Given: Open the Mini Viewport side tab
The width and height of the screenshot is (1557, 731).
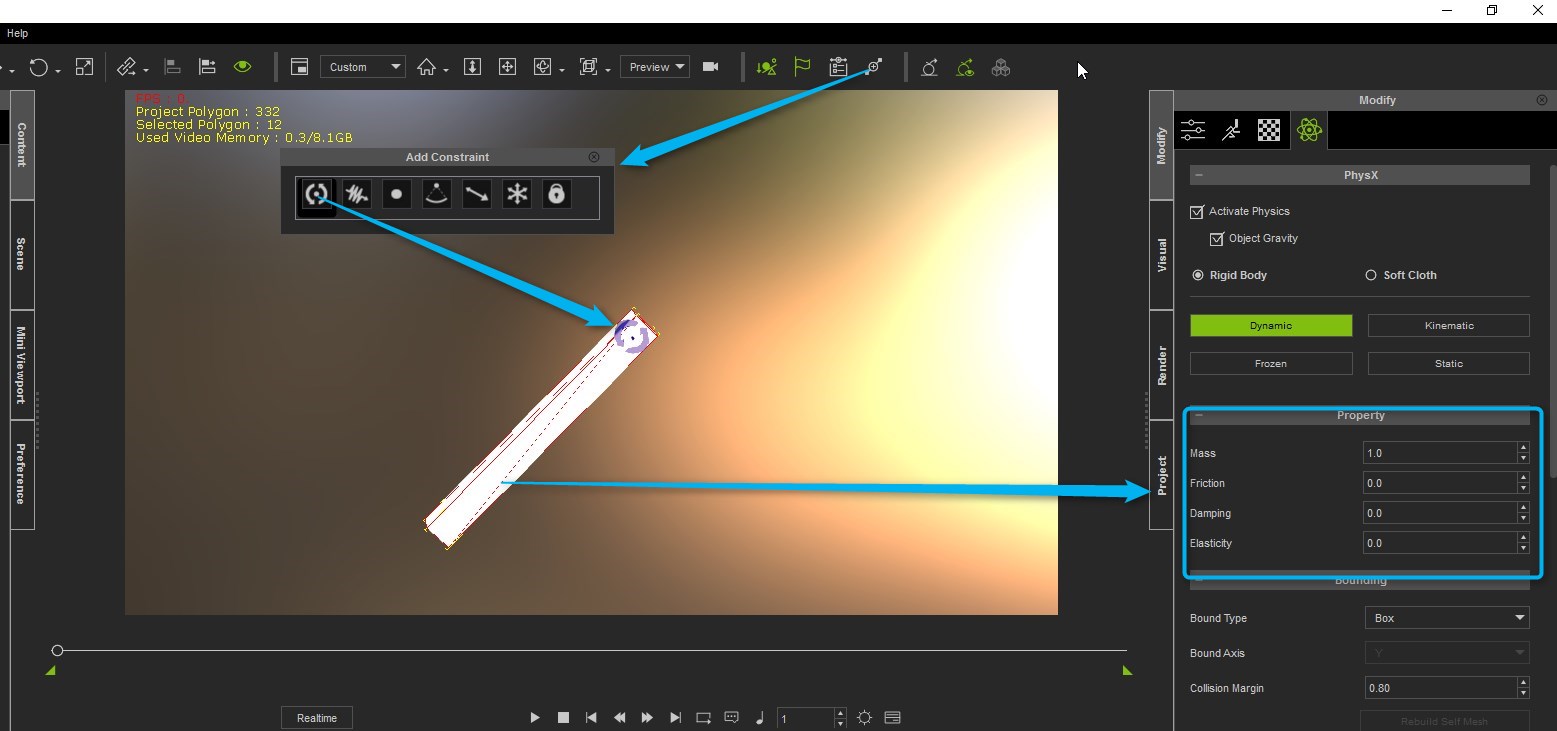Looking at the screenshot, I should (x=22, y=365).
